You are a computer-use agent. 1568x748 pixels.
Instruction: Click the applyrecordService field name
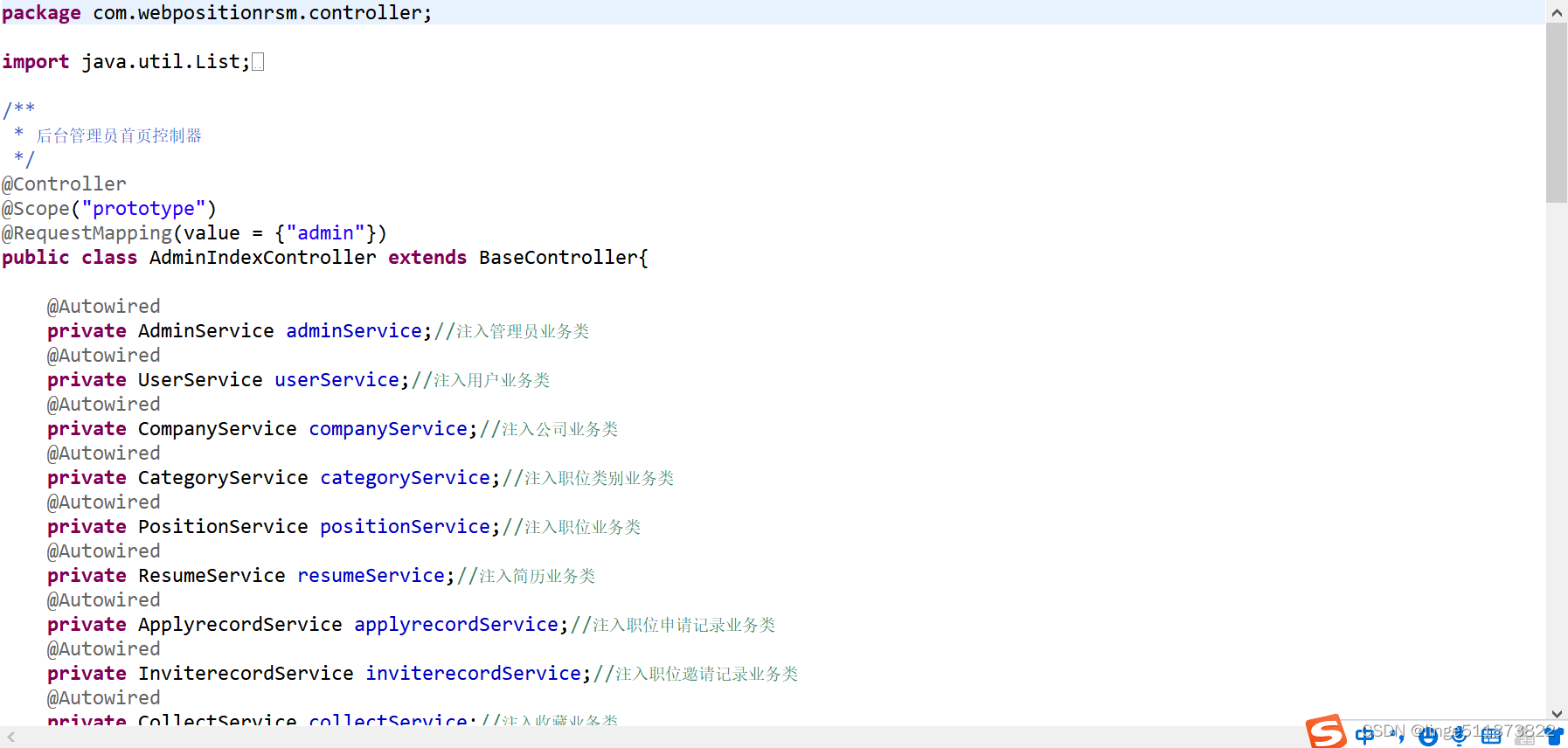coord(456,625)
